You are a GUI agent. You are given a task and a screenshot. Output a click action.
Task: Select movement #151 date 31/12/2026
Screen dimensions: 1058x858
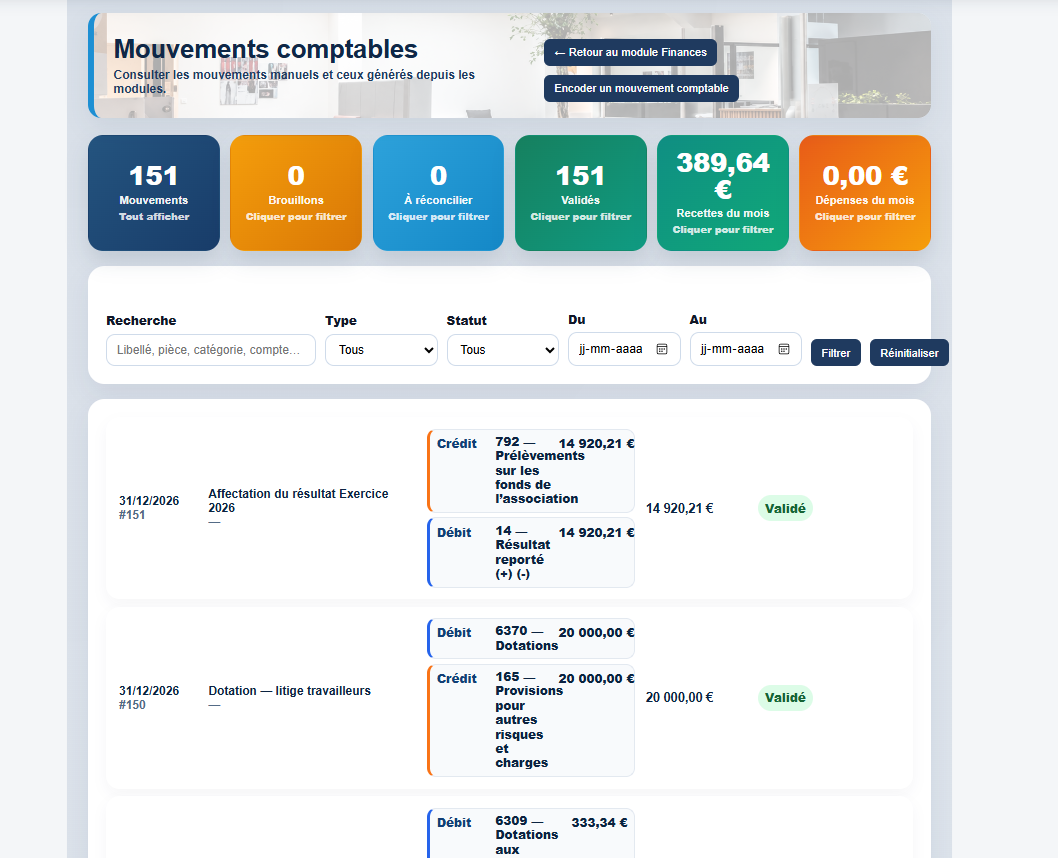coord(149,500)
